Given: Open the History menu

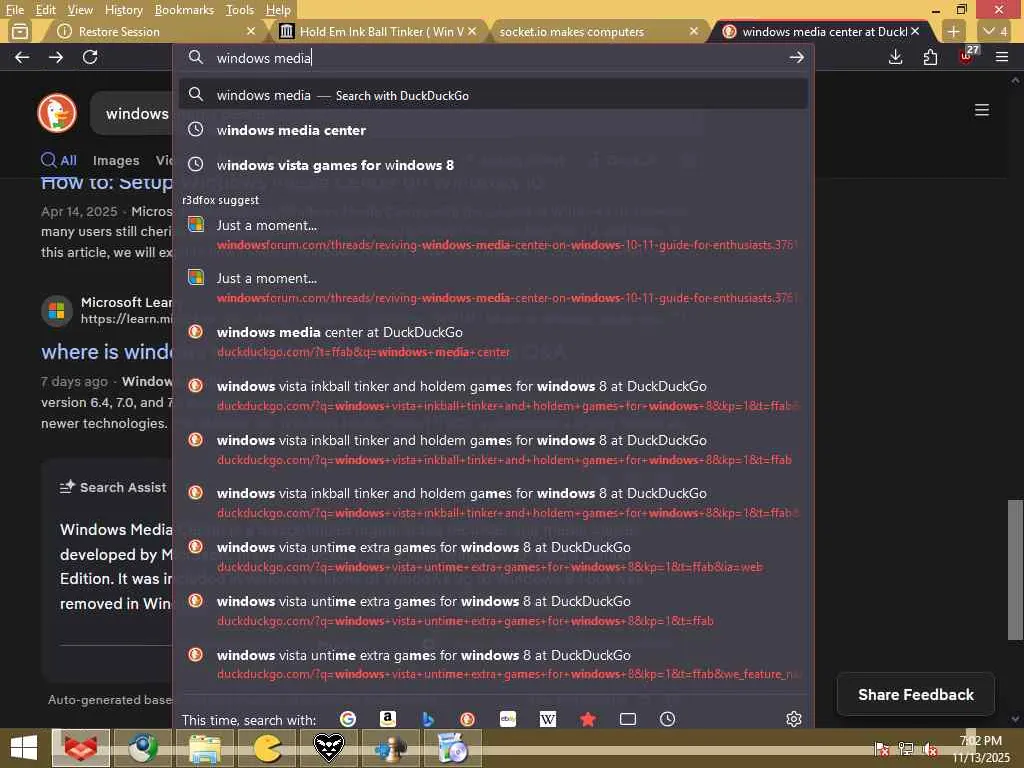Looking at the screenshot, I should [123, 10].
